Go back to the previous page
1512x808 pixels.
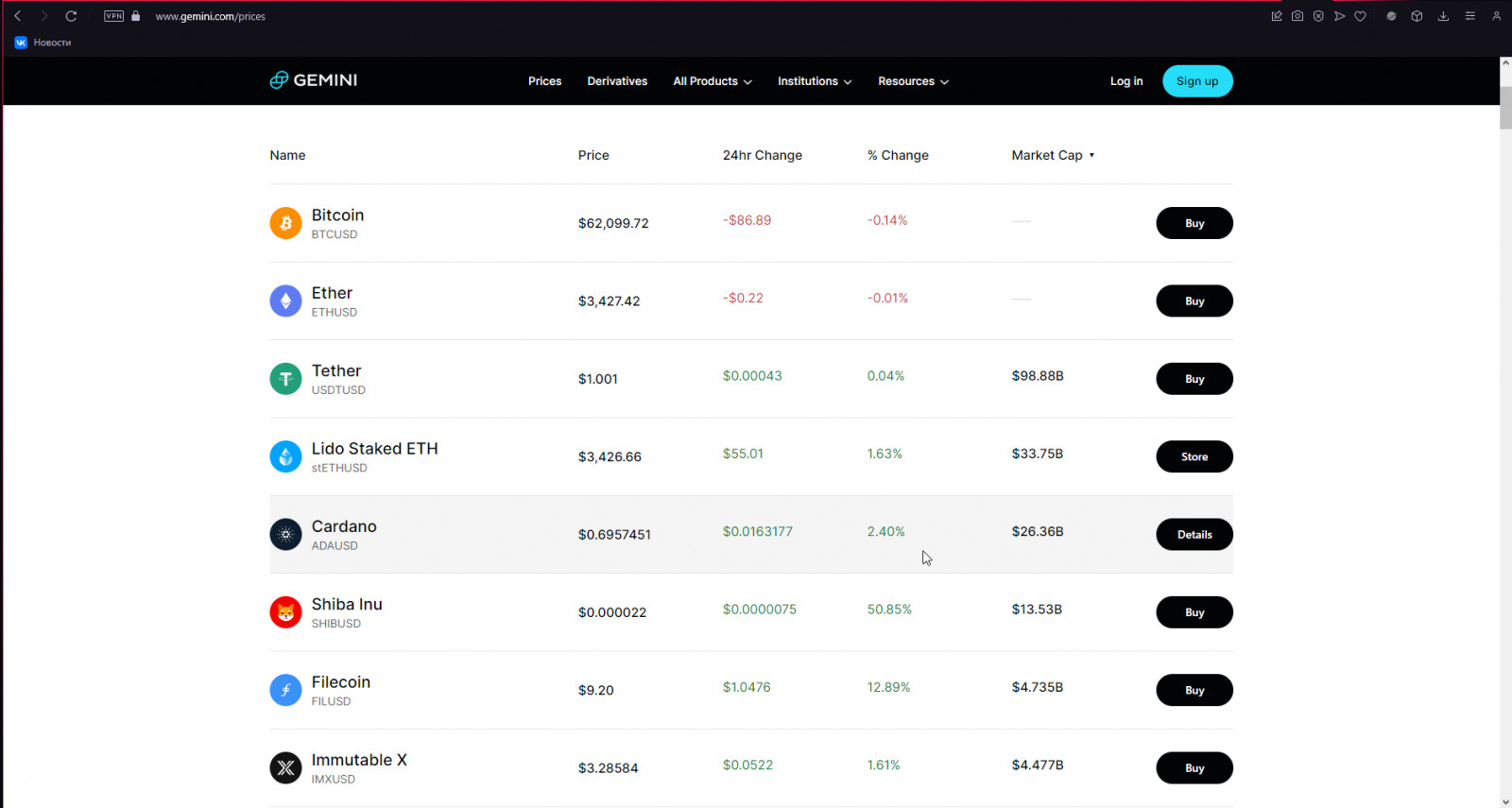pos(17,16)
